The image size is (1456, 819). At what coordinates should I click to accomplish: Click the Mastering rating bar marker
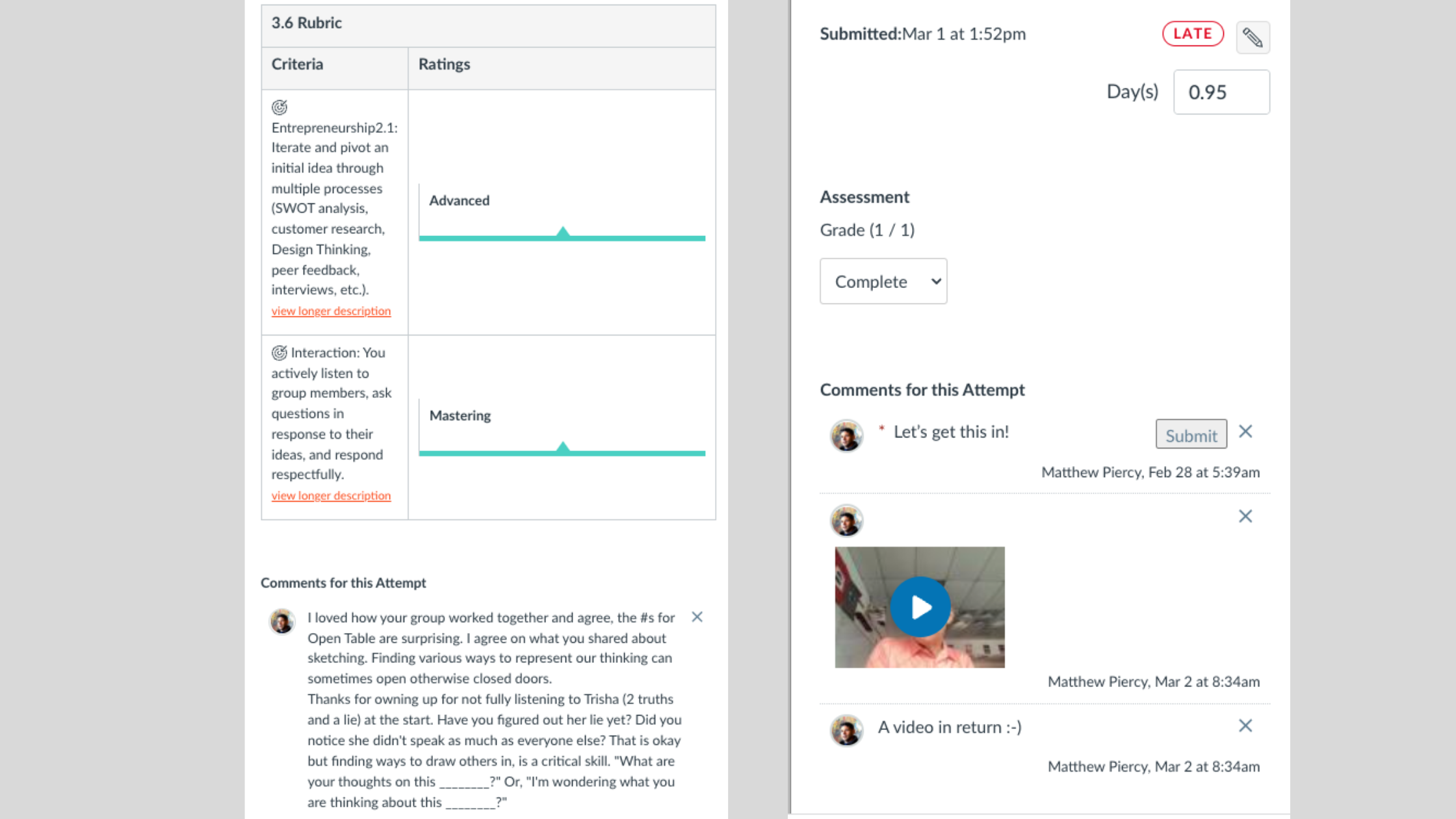click(x=563, y=448)
